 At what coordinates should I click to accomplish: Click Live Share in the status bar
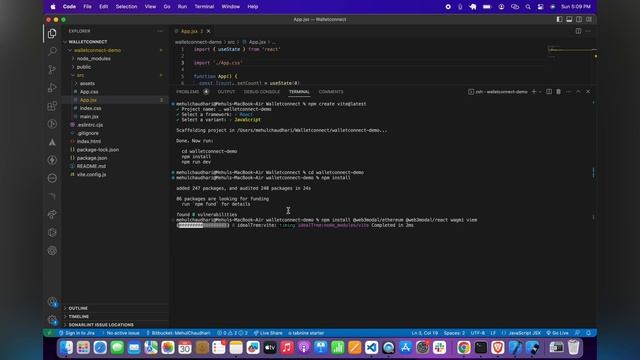tap(268, 333)
